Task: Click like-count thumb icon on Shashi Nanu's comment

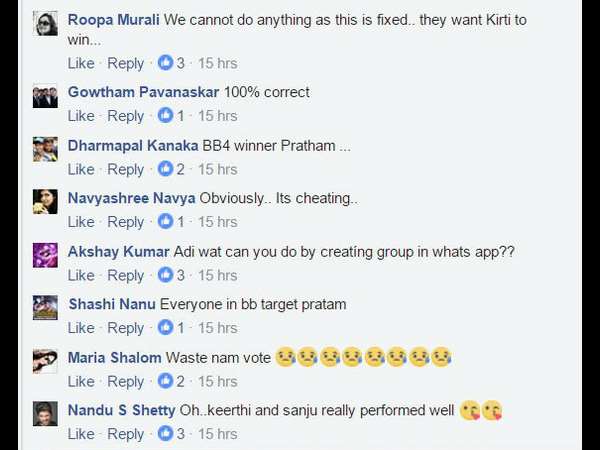Action: click(x=165, y=328)
